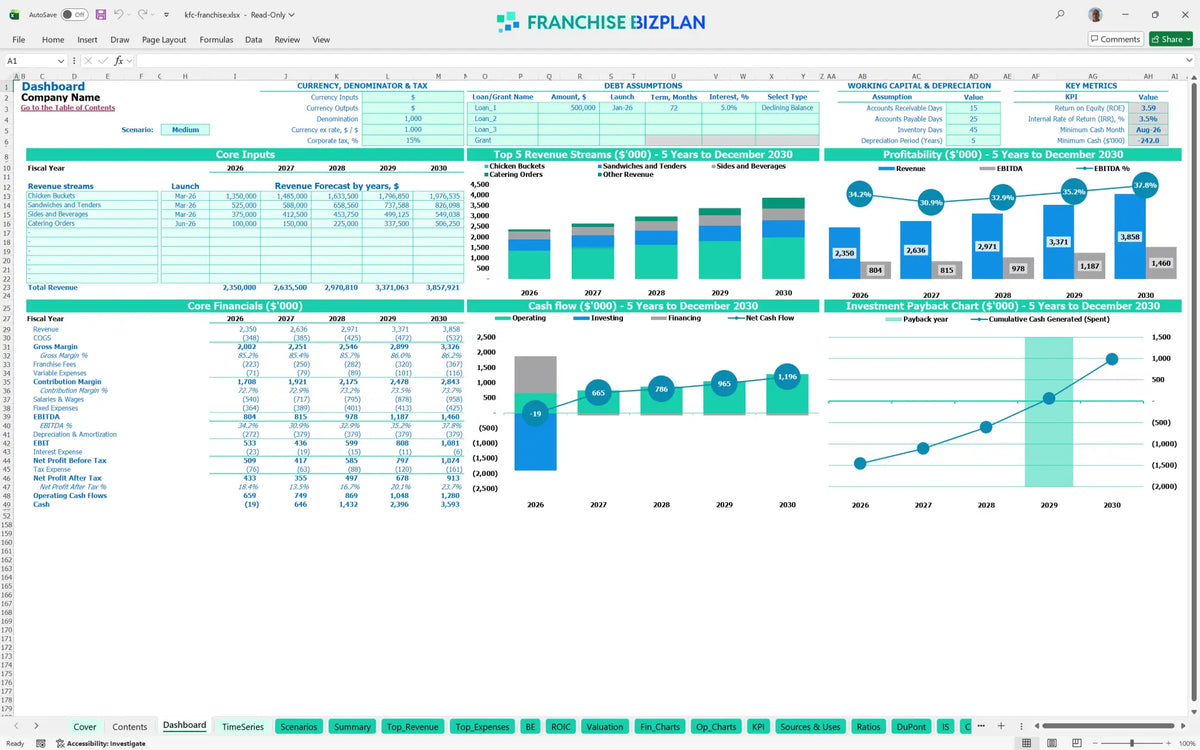Image resolution: width=1200 pixels, height=750 pixels.
Task: Open the File menu
Action: pos(19,40)
